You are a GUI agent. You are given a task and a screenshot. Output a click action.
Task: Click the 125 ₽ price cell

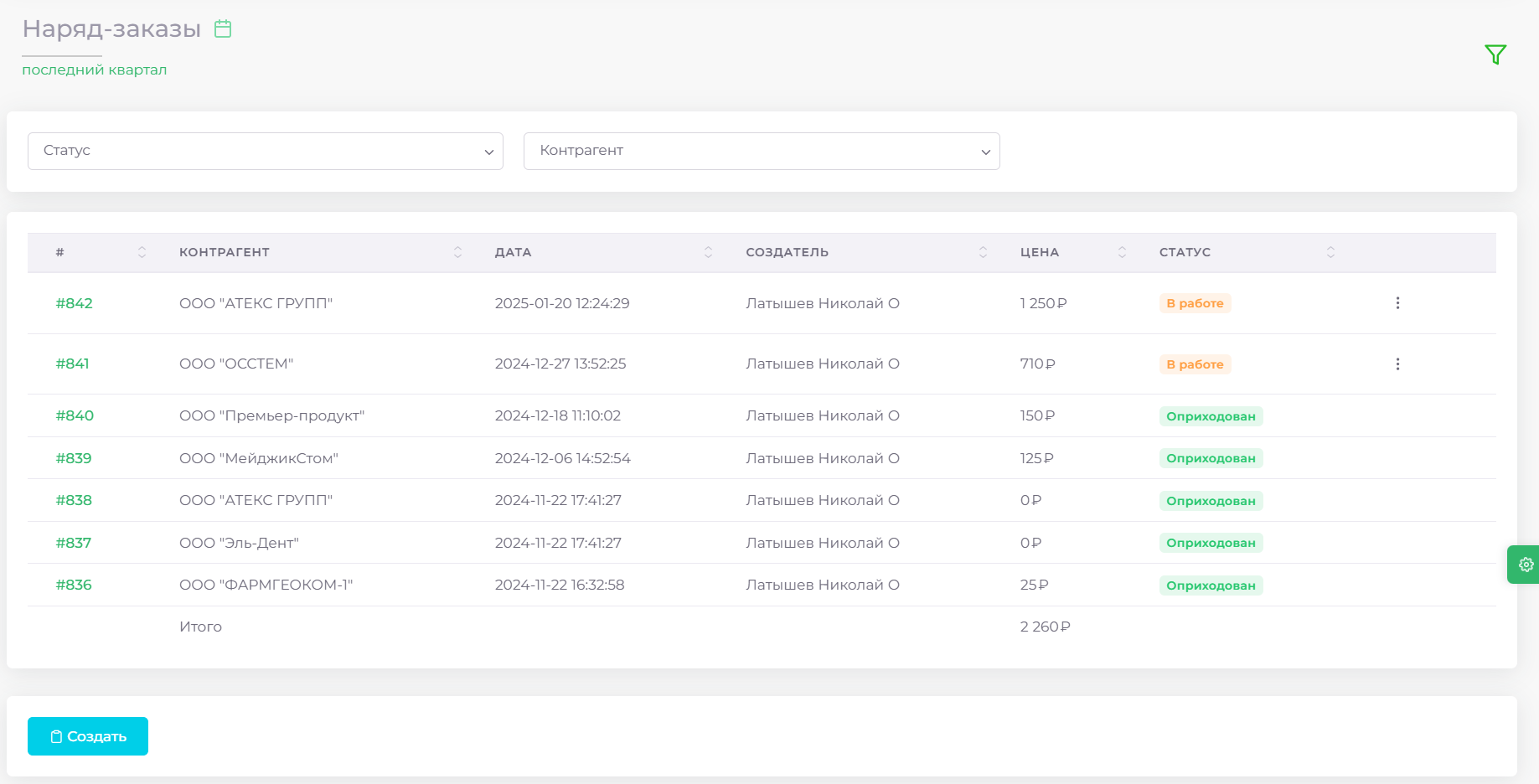(x=1036, y=458)
